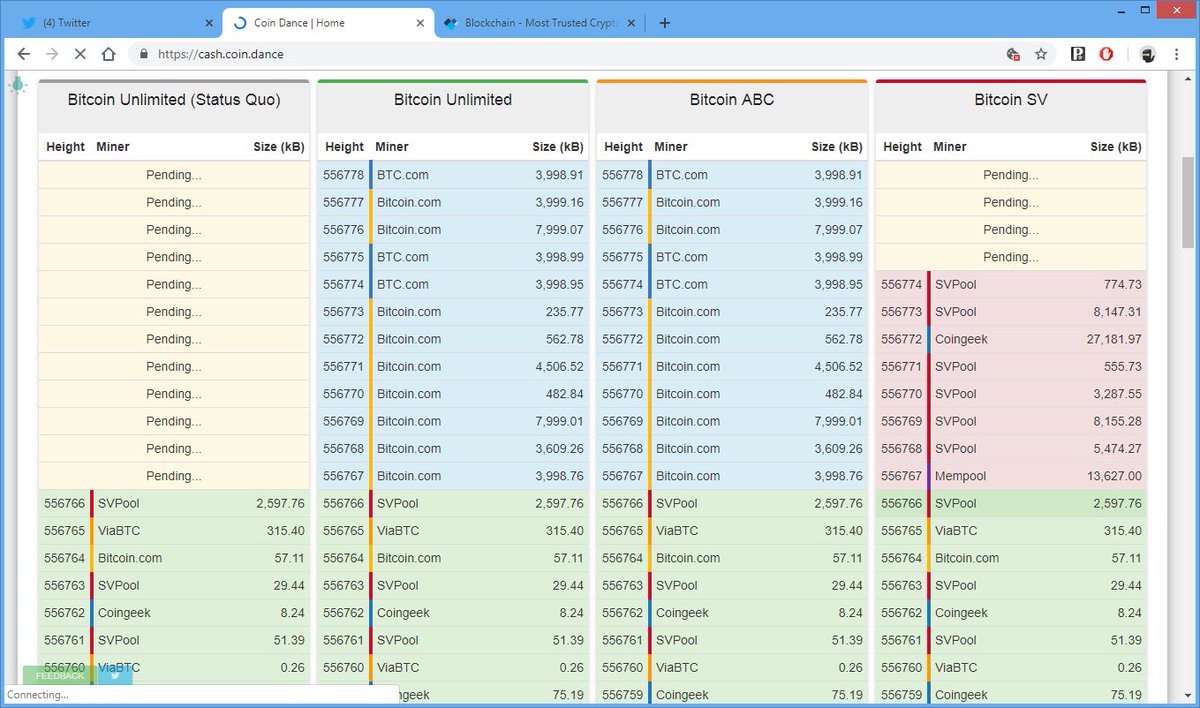The height and width of the screenshot is (708, 1200).
Task: Click size 2,597.76 in Bitcoin SV table
Action: coord(1117,503)
